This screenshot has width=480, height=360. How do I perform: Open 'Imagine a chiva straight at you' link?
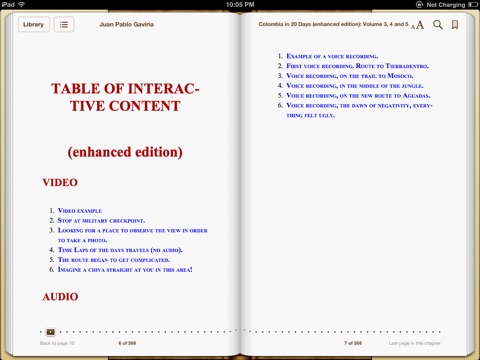pos(125,270)
